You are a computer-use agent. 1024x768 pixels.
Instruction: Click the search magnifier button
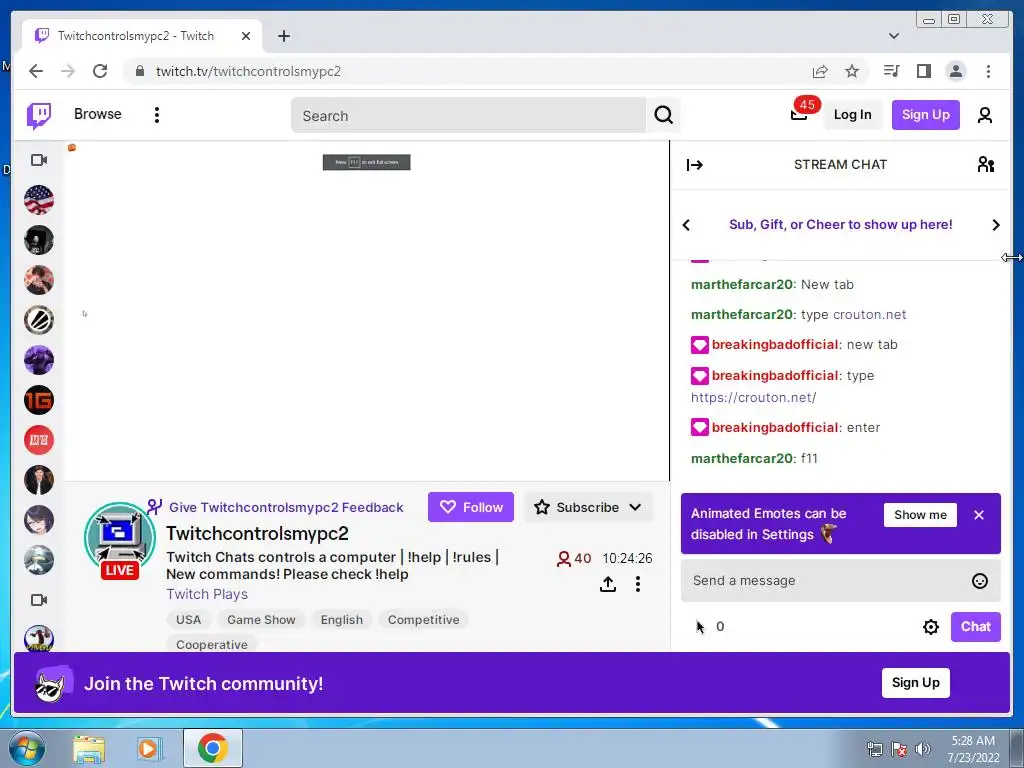tap(664, 116)
